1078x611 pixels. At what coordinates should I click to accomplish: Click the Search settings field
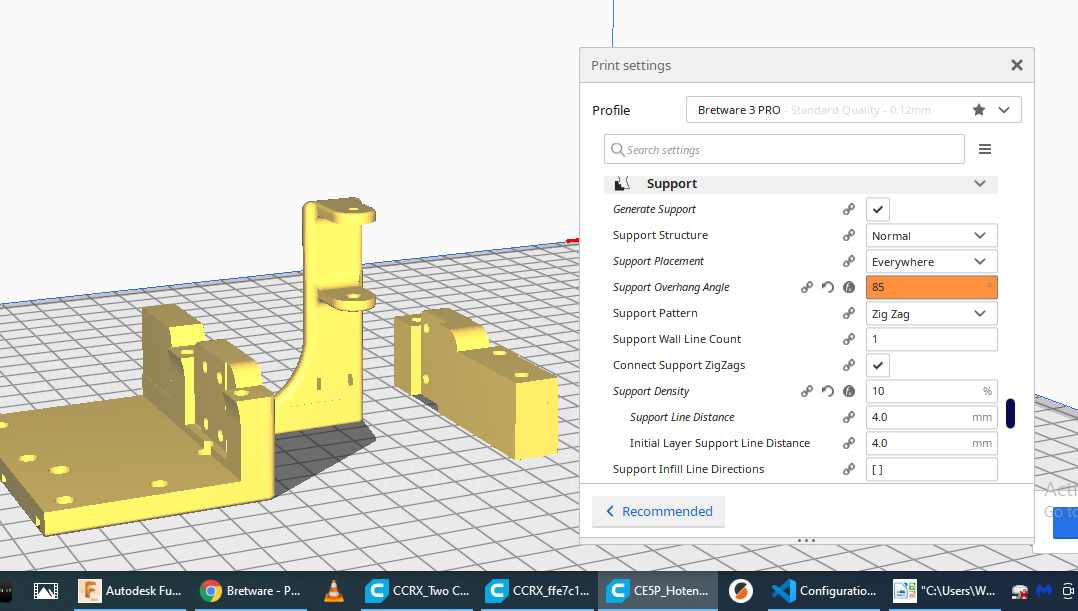click(784, 150)
